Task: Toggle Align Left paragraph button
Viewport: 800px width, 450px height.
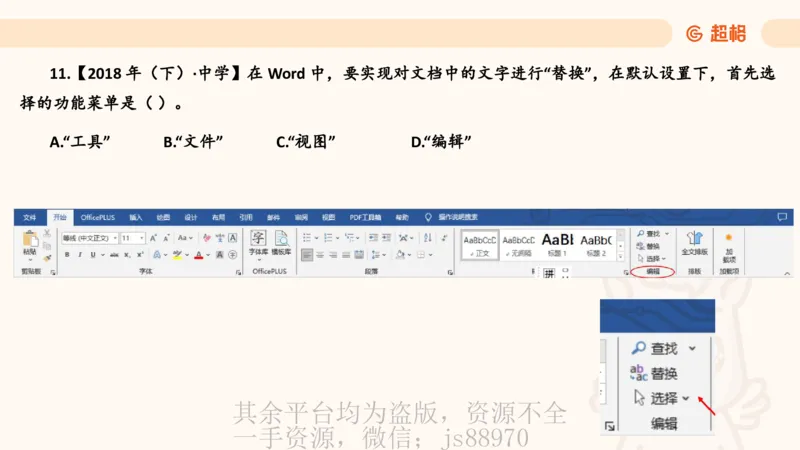Action: point(307,255)
